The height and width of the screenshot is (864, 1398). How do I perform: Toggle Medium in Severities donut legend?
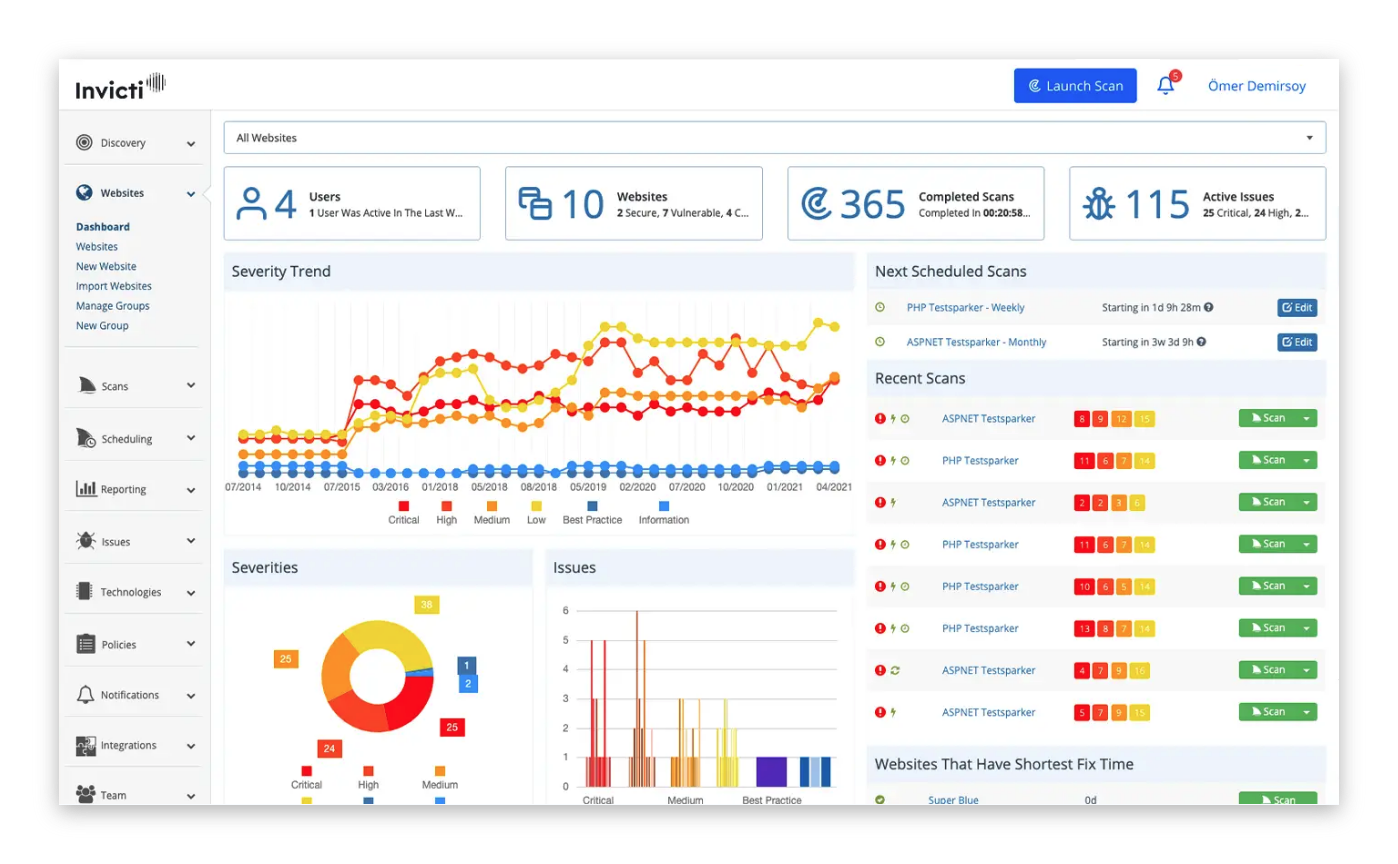click(x=440, y=778)
